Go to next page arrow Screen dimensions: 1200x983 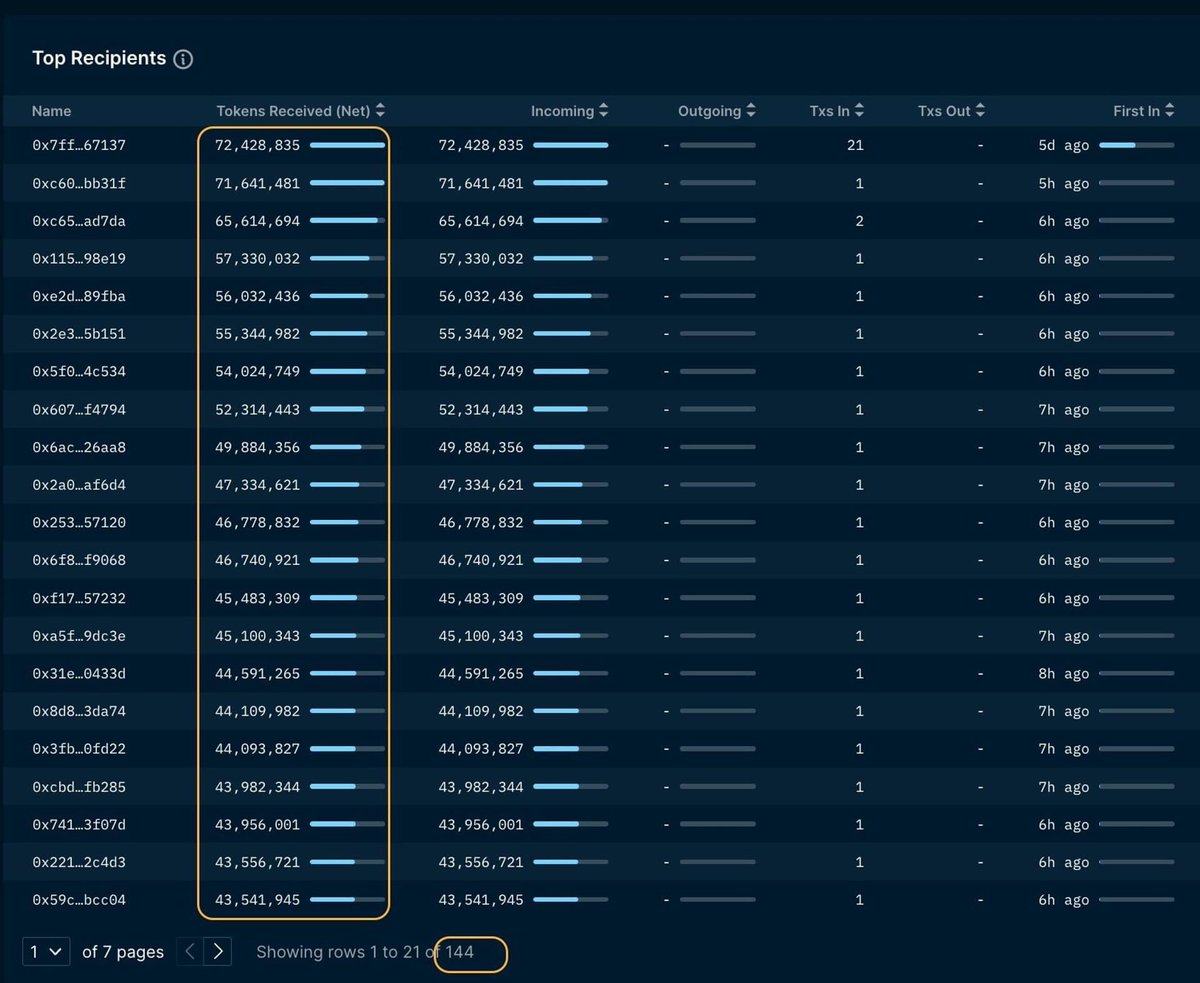pyautogui.click(x=218, y=952)
